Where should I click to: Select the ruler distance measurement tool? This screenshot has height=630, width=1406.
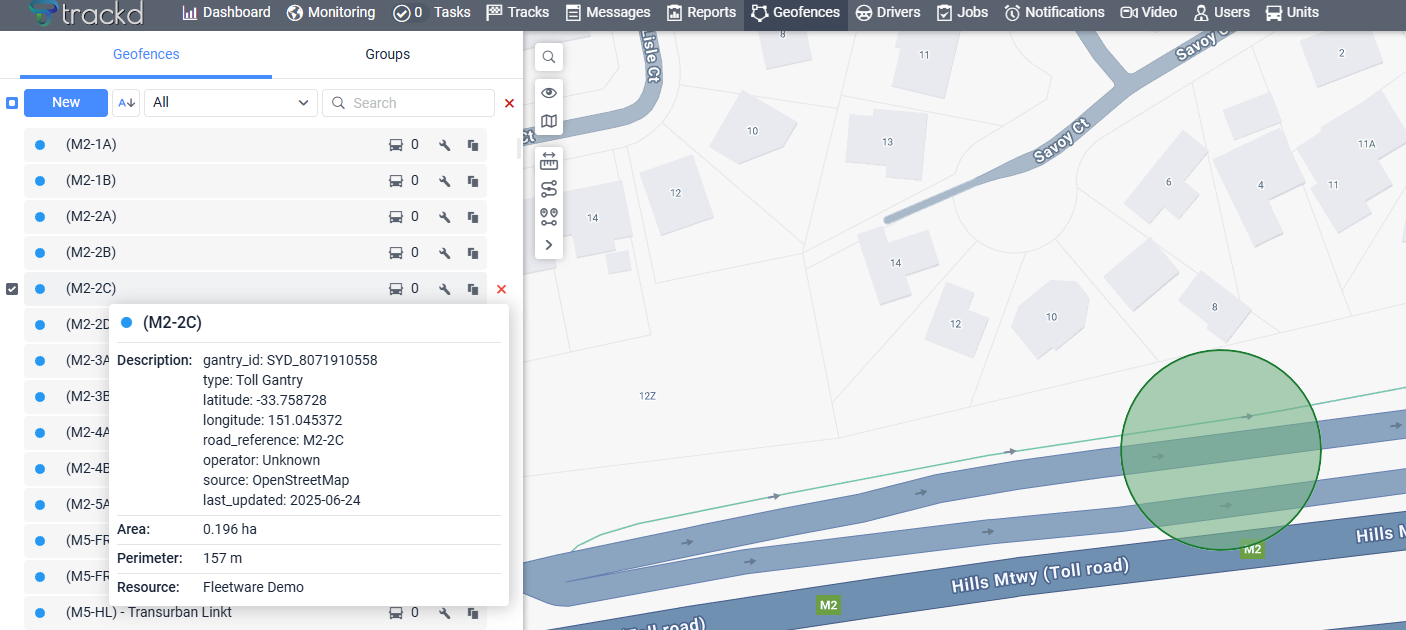tap(549, 161)
